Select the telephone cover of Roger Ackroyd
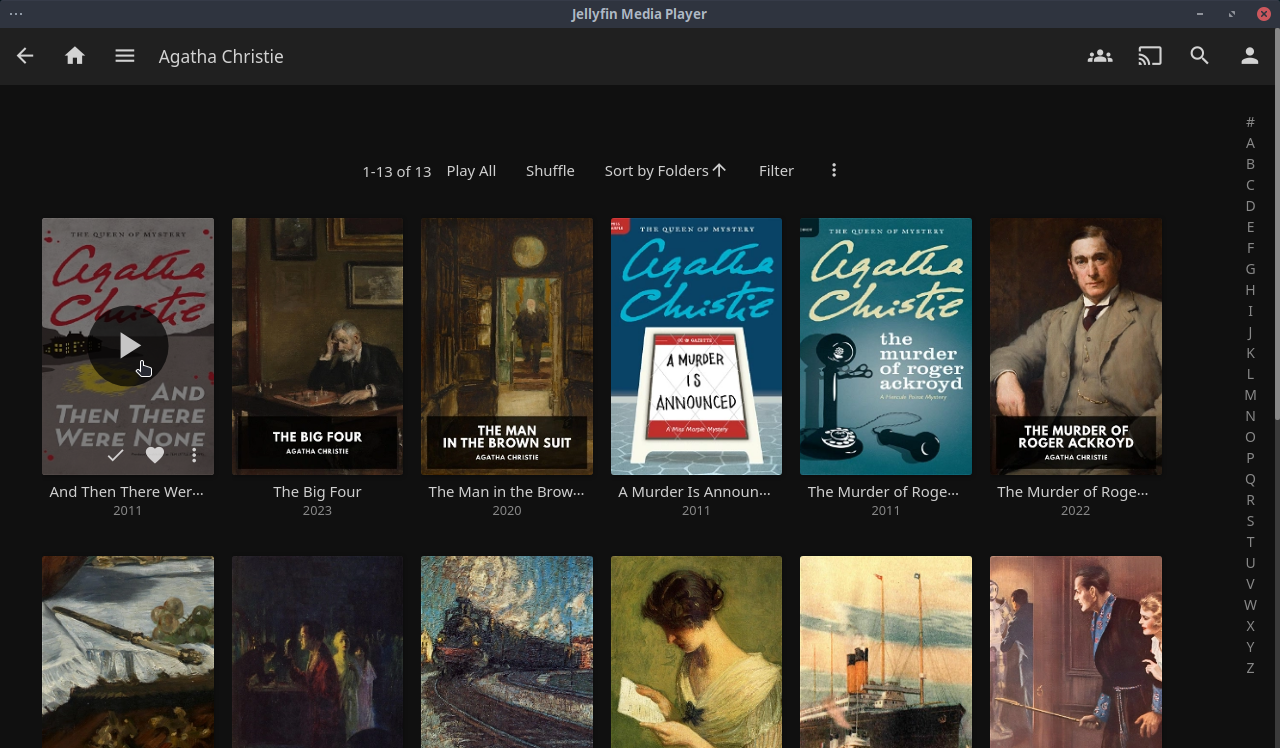Screen dimensions: 1280x748 click(x=886, y=346)
